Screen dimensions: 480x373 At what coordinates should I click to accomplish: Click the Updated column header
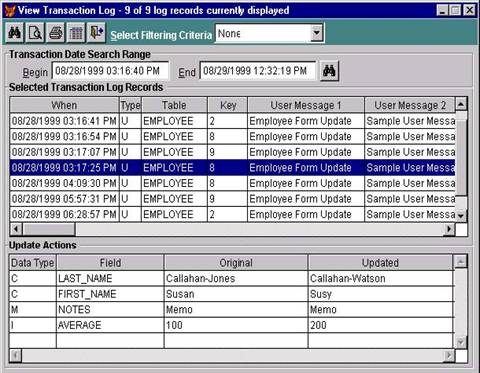click(x=380, y=263)
